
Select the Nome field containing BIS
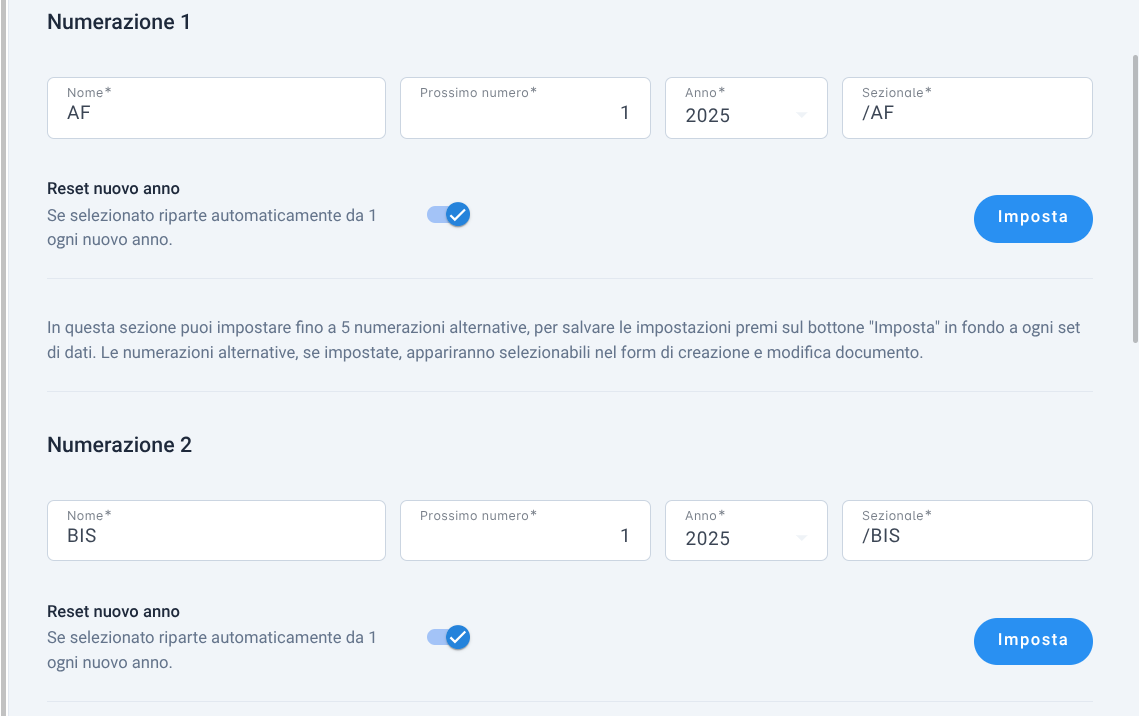(216, 531)
